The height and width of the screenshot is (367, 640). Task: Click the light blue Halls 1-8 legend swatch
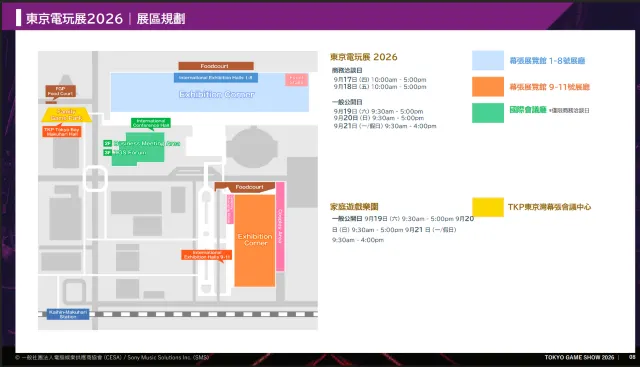[x=488, y=60]
